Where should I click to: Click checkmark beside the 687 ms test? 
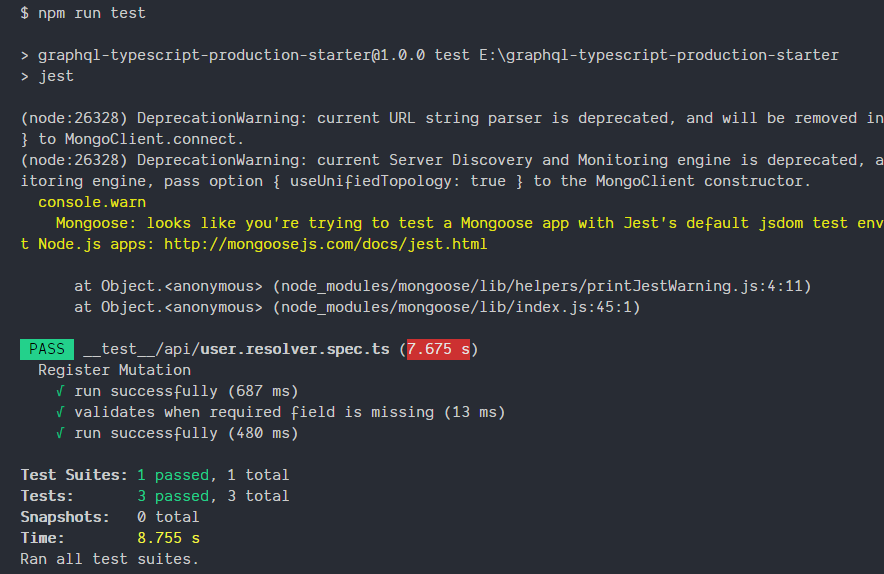(x=61, y=391)
